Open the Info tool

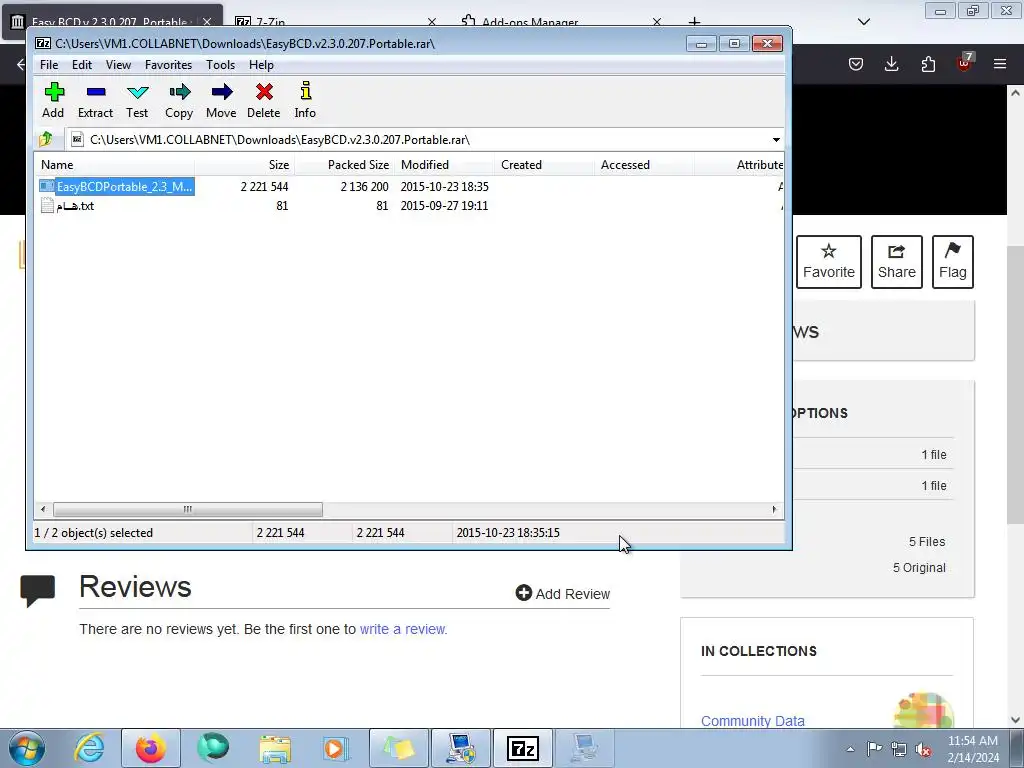pos(305,100)
